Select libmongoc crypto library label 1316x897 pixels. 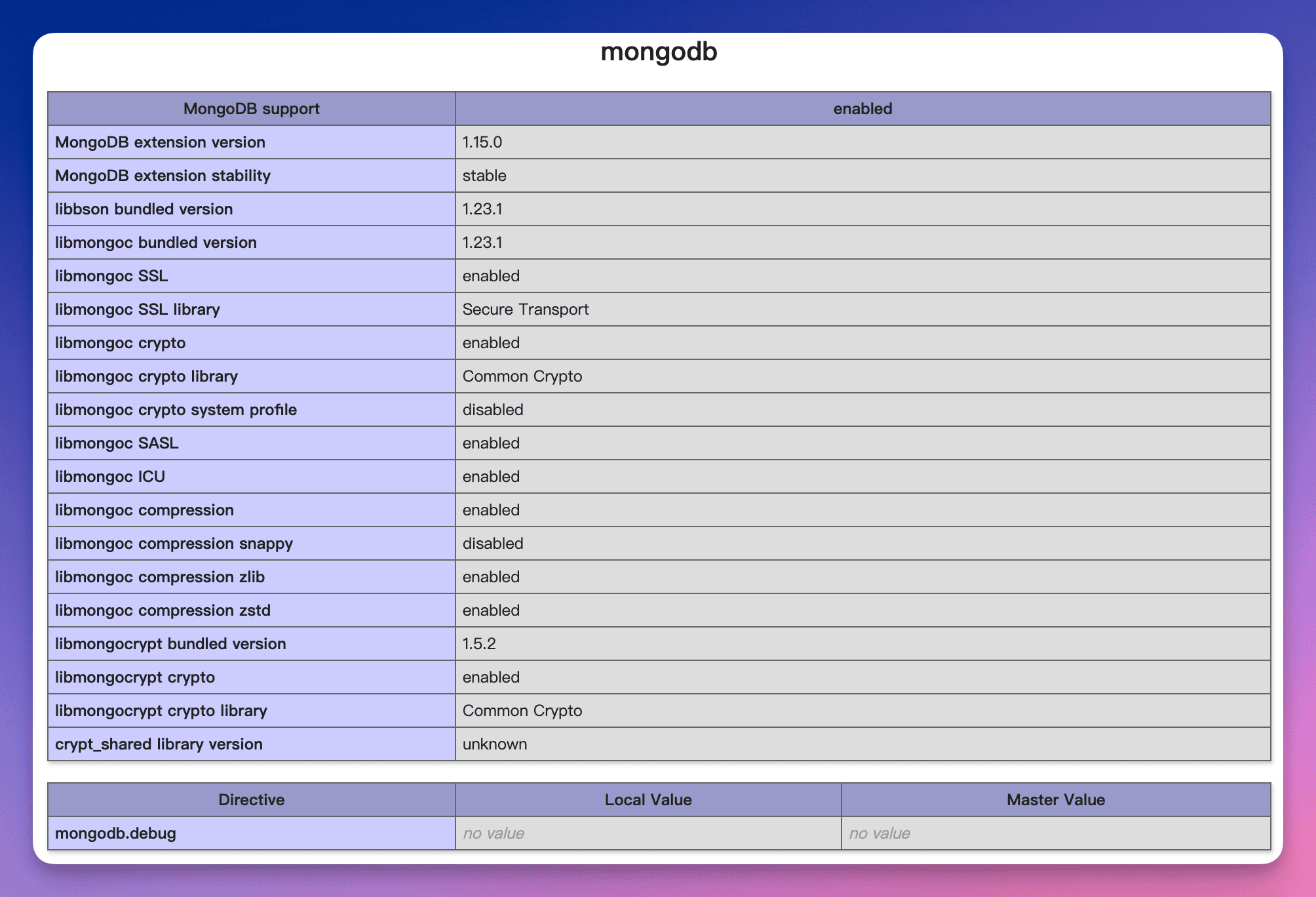pyautogui.click(x=146, y=376)
